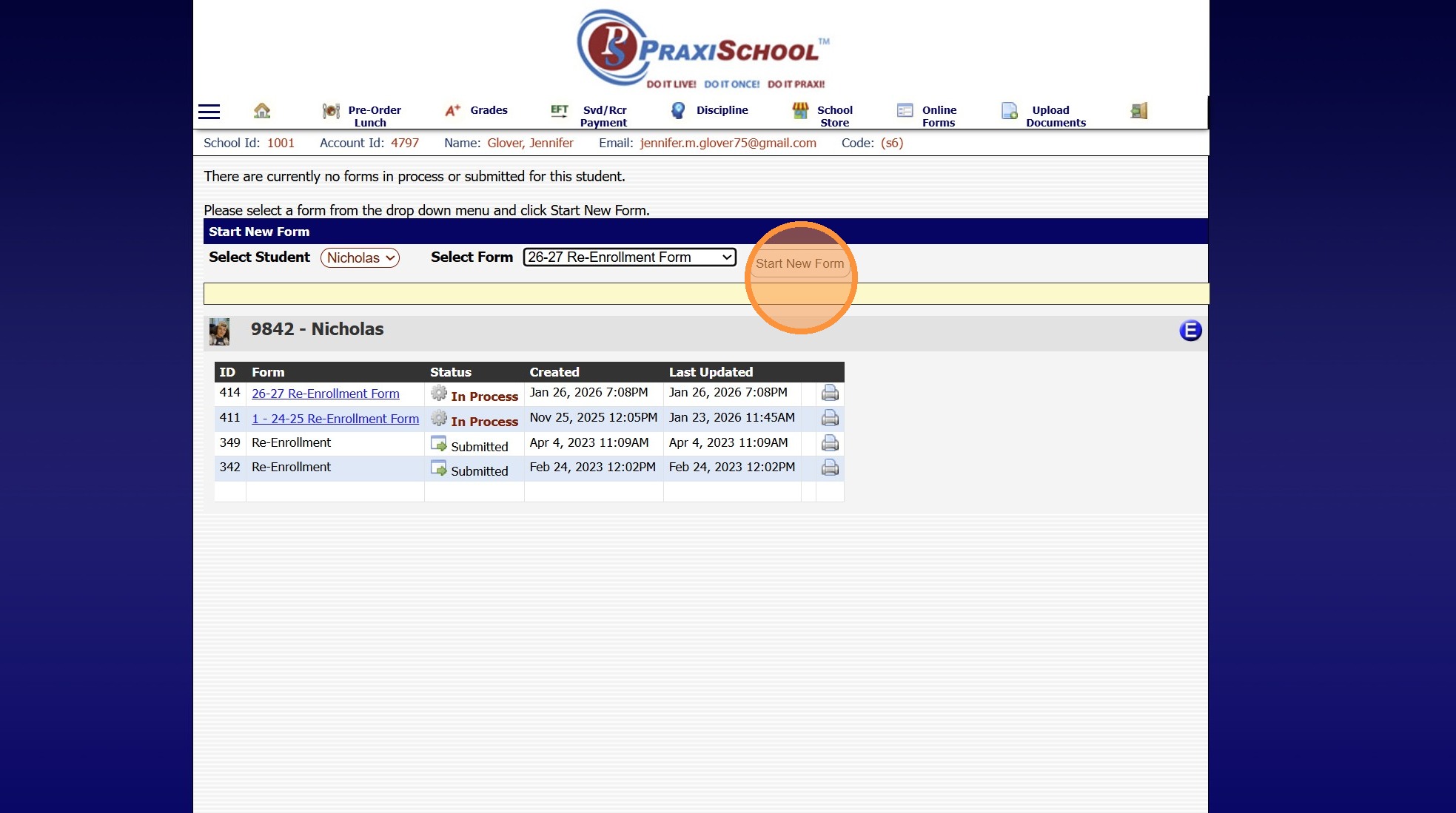
Task: Click Nicholas's student photo thumbnail
Action: click(219, 331)
